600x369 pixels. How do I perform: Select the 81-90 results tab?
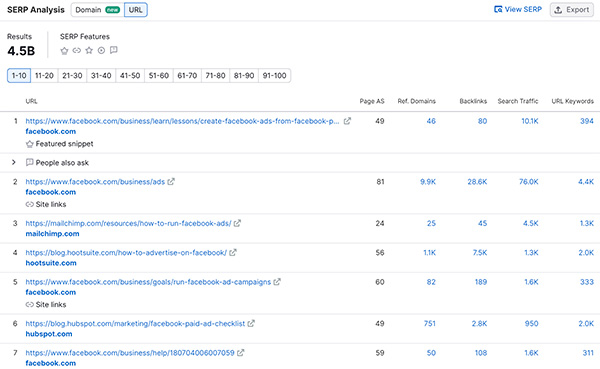(244, 75)
